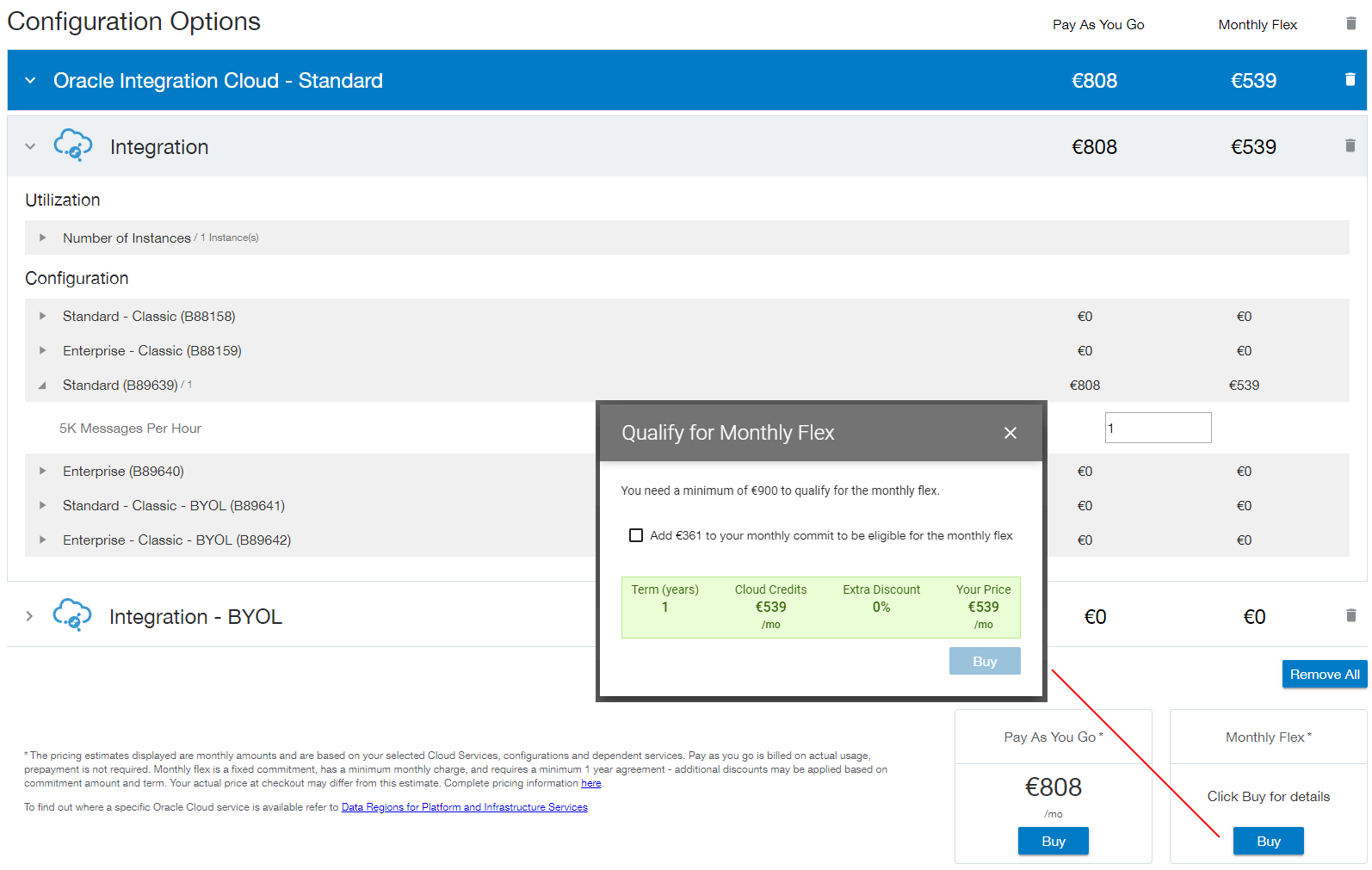Delete the Integration row using its trash icon
This screenshot has width=1372, height=870.
click(1350, 146)
